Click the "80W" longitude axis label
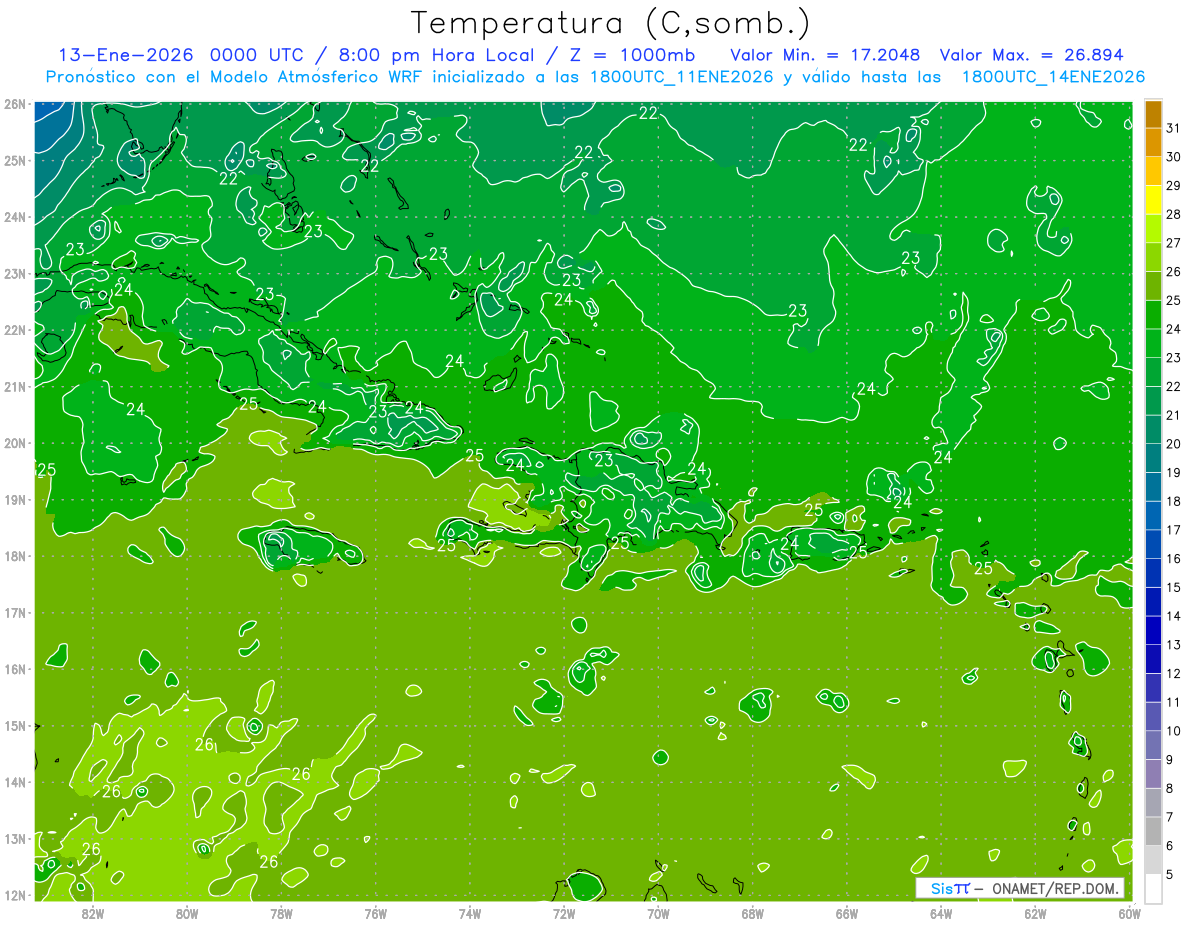This screenshot has width=1200, height=927. pos(186,913)
